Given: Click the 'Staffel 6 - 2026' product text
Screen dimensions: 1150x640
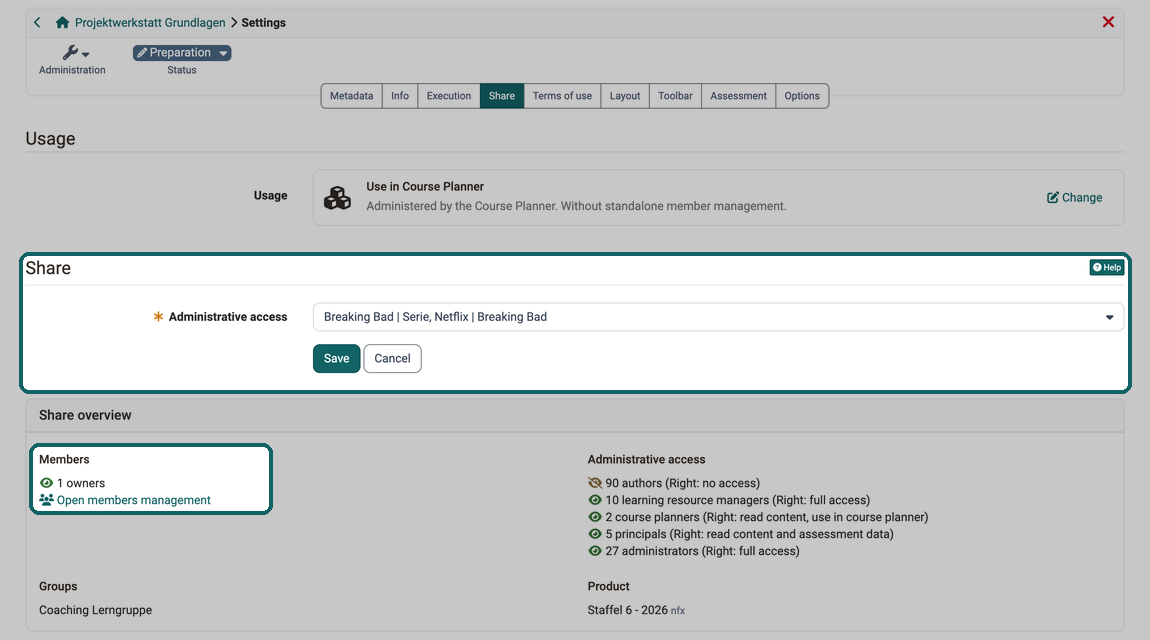Looking at the screenshot, I should [x=628, y=610].
